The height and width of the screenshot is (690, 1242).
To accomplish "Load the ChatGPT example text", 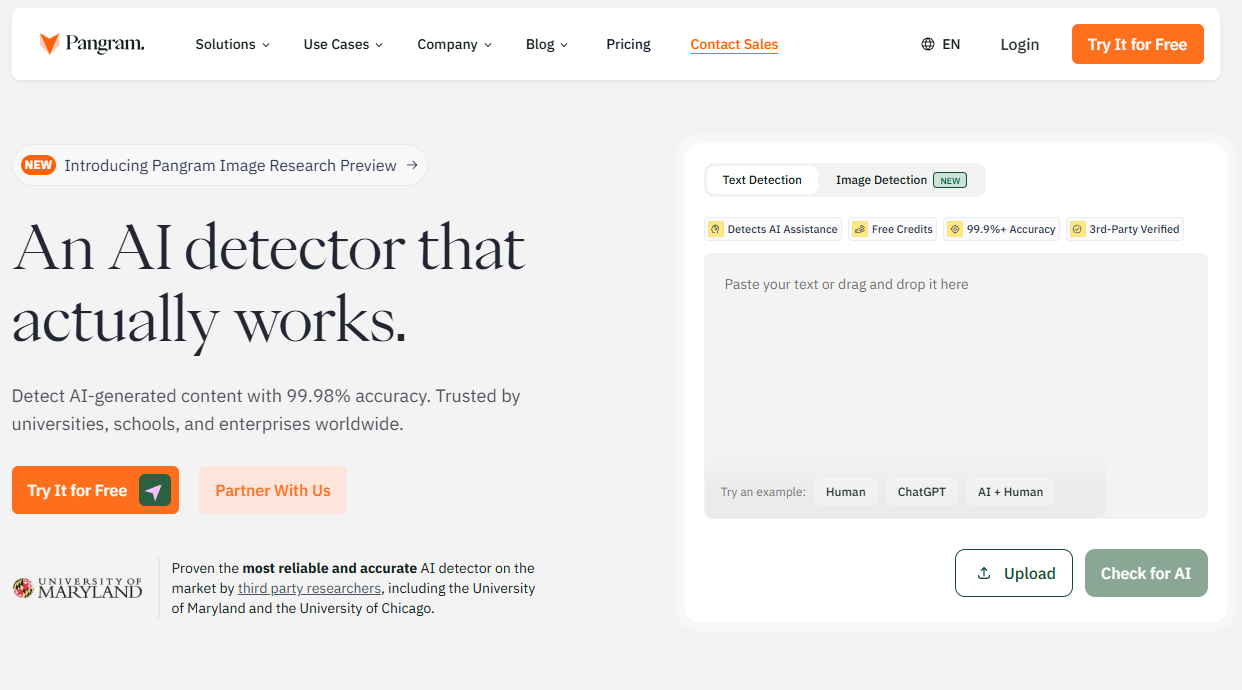I will point(922,492).
